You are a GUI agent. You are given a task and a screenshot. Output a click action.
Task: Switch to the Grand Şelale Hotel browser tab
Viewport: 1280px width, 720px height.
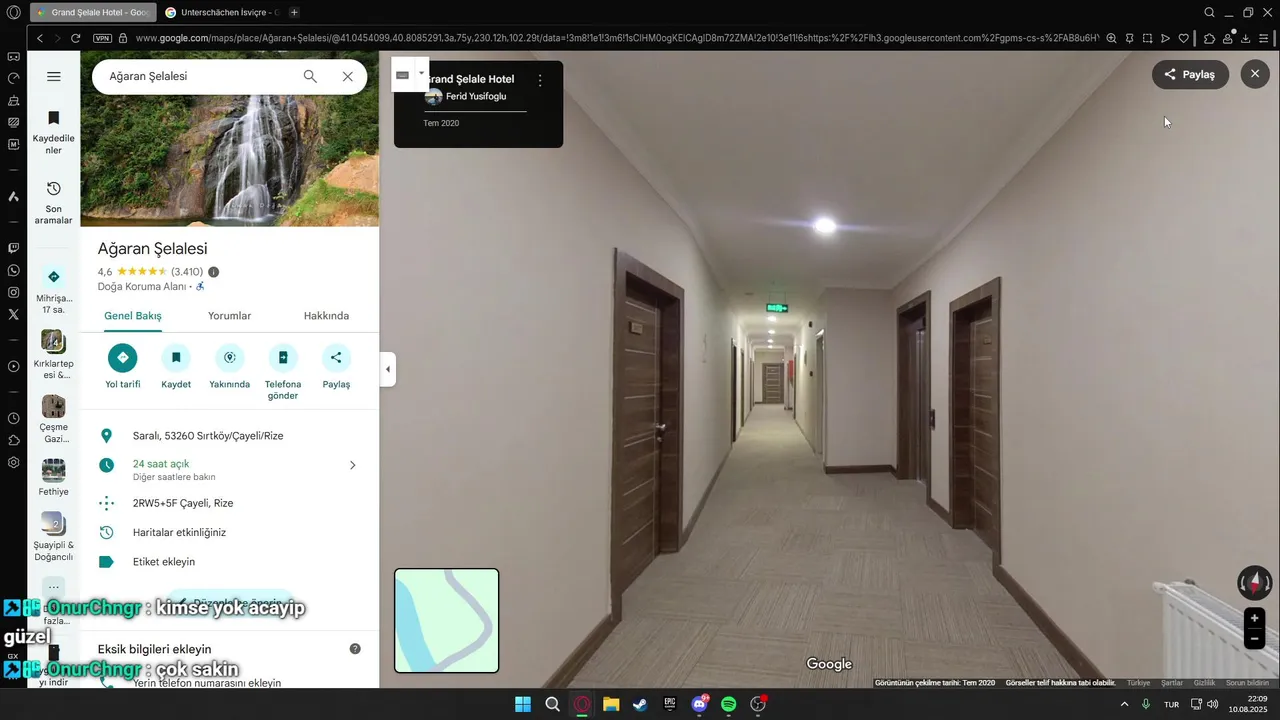92,13
